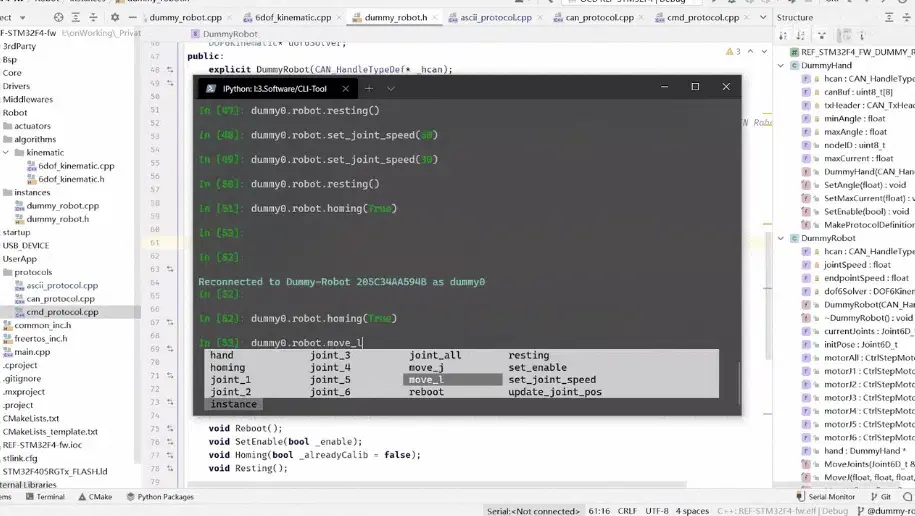Viewport: 915px width, 516px height.
Task: Select homing in autocomplete popup
Action: [228, 367]
